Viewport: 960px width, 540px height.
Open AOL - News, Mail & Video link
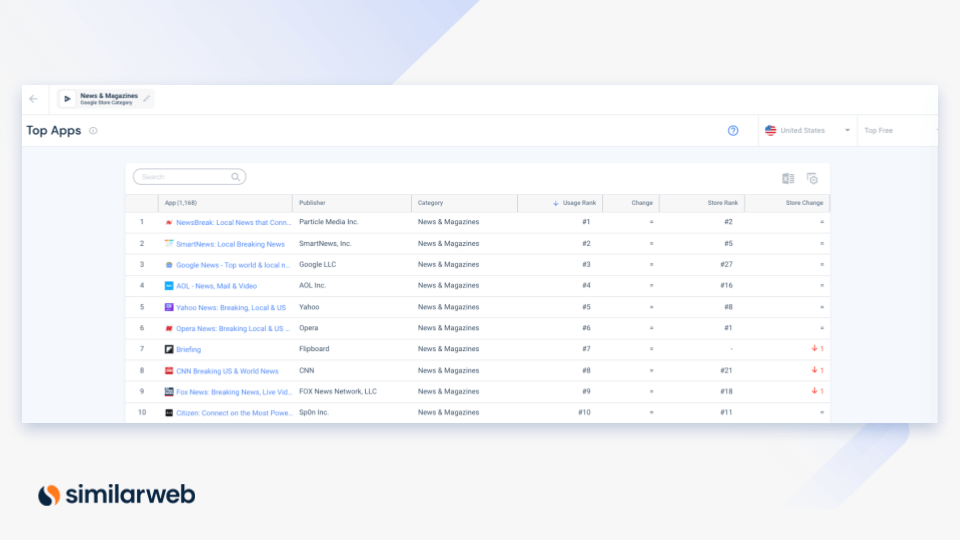(216, 286)
